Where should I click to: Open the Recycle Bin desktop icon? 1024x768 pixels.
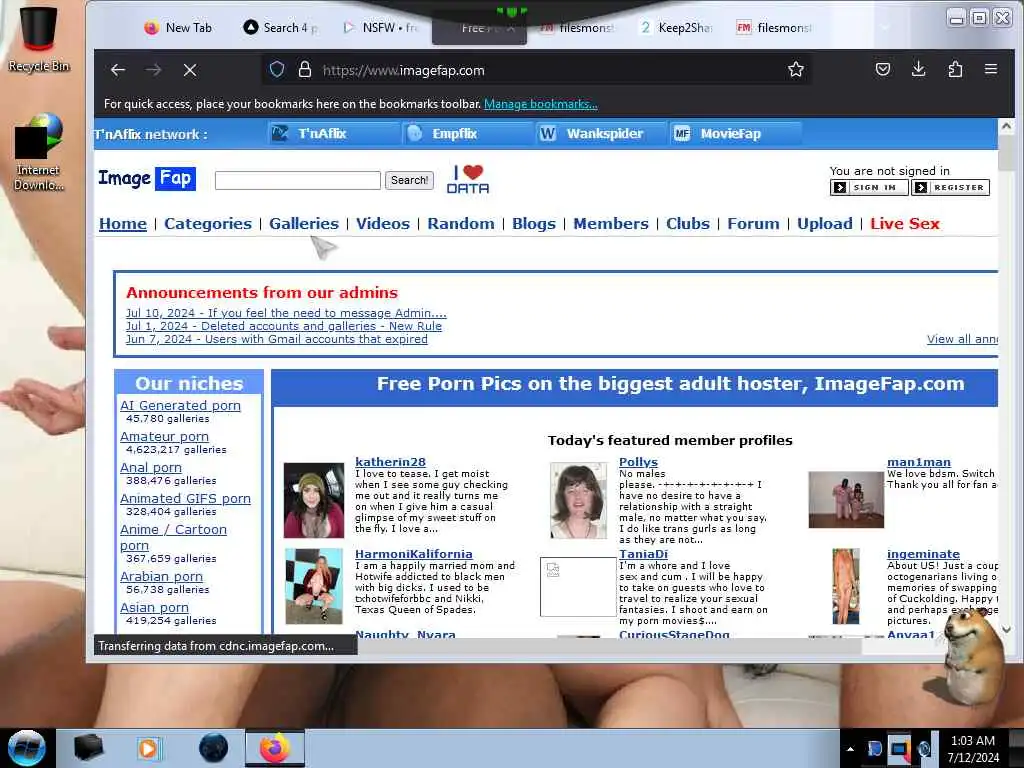click(39, 39)
